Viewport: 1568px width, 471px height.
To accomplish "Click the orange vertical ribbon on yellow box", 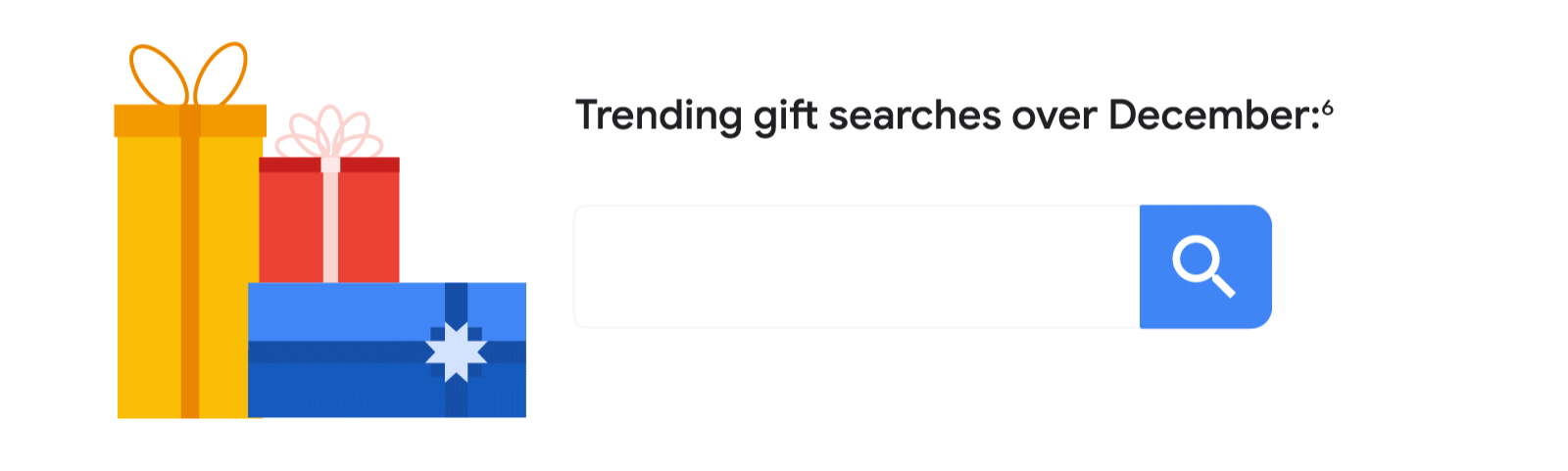I will coord(190,277).
